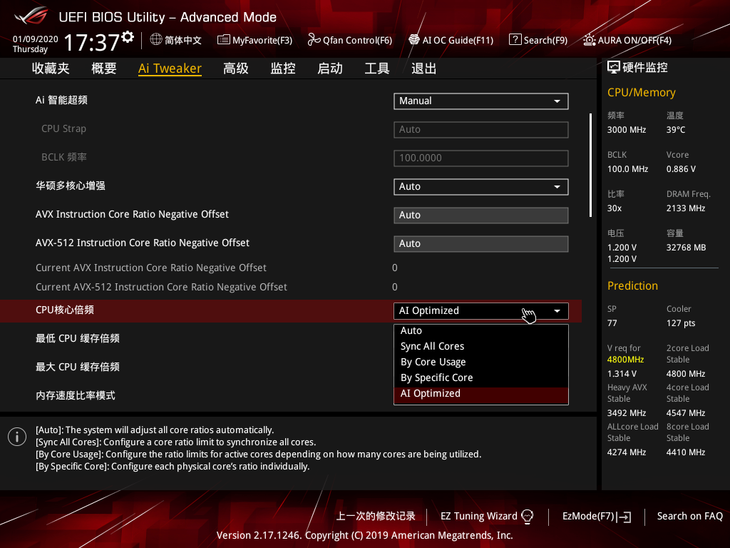Collapse the CPU核心倍频 AI Optimized dropdown
Viewport: 730px width, 548px height.
point(480,311)
